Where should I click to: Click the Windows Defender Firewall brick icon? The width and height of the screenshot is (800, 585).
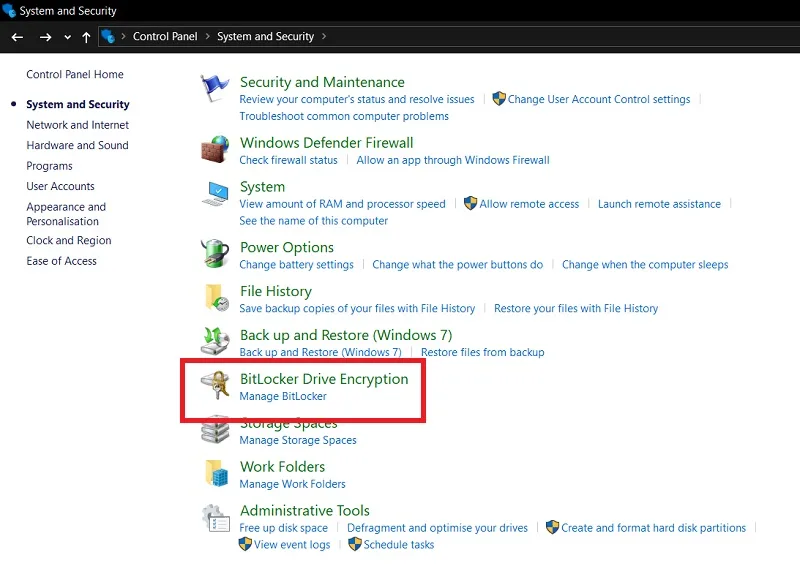pyautogui.click(x=215, y=149)
